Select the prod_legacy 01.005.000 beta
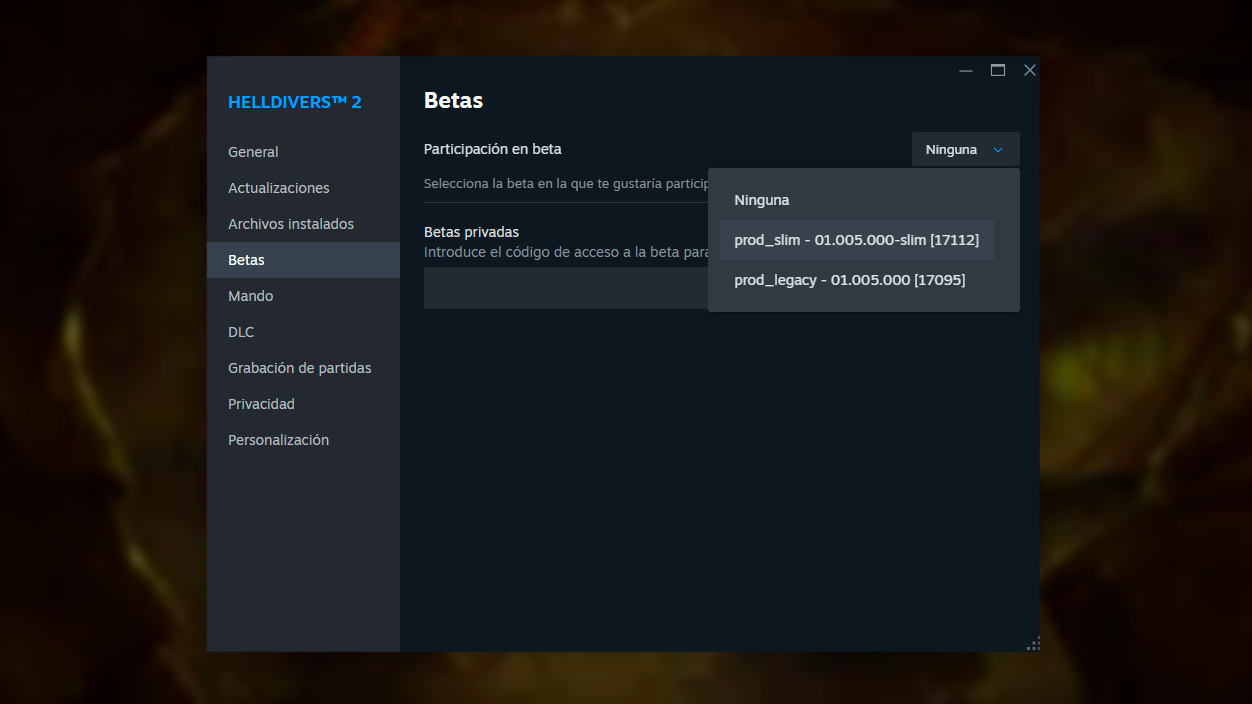 [849, 280]
